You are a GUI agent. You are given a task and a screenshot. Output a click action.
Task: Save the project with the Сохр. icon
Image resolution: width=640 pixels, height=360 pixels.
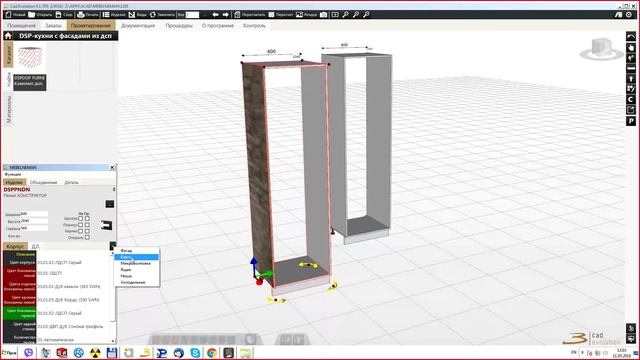click(x=58, y=15)
